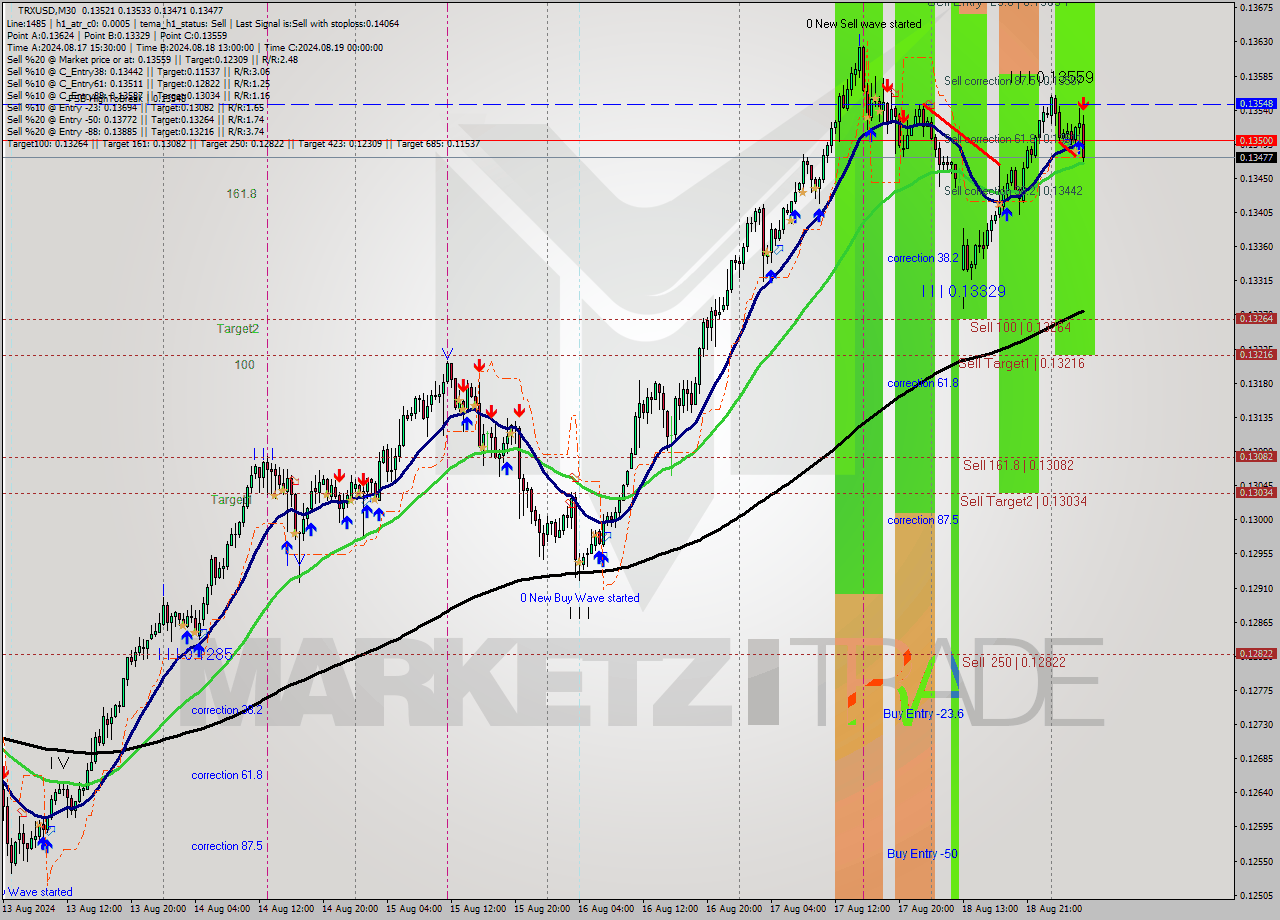The width and height of the screenshot is (1280, 920).
Task: Click the red price tag 0.13082
Action: coord(1256,456)
